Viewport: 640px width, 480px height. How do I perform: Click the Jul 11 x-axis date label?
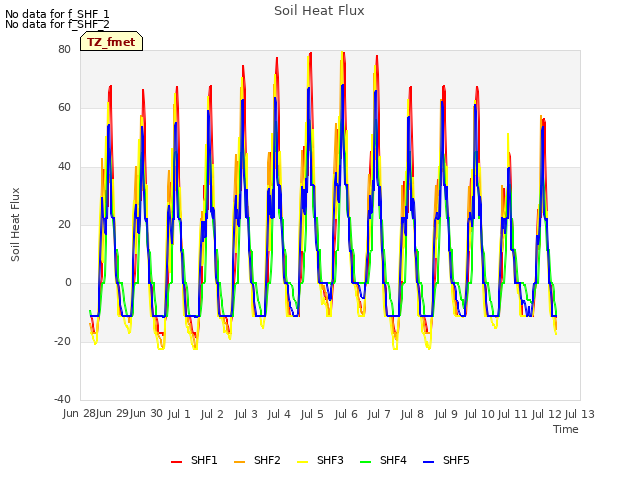(513, 414)
